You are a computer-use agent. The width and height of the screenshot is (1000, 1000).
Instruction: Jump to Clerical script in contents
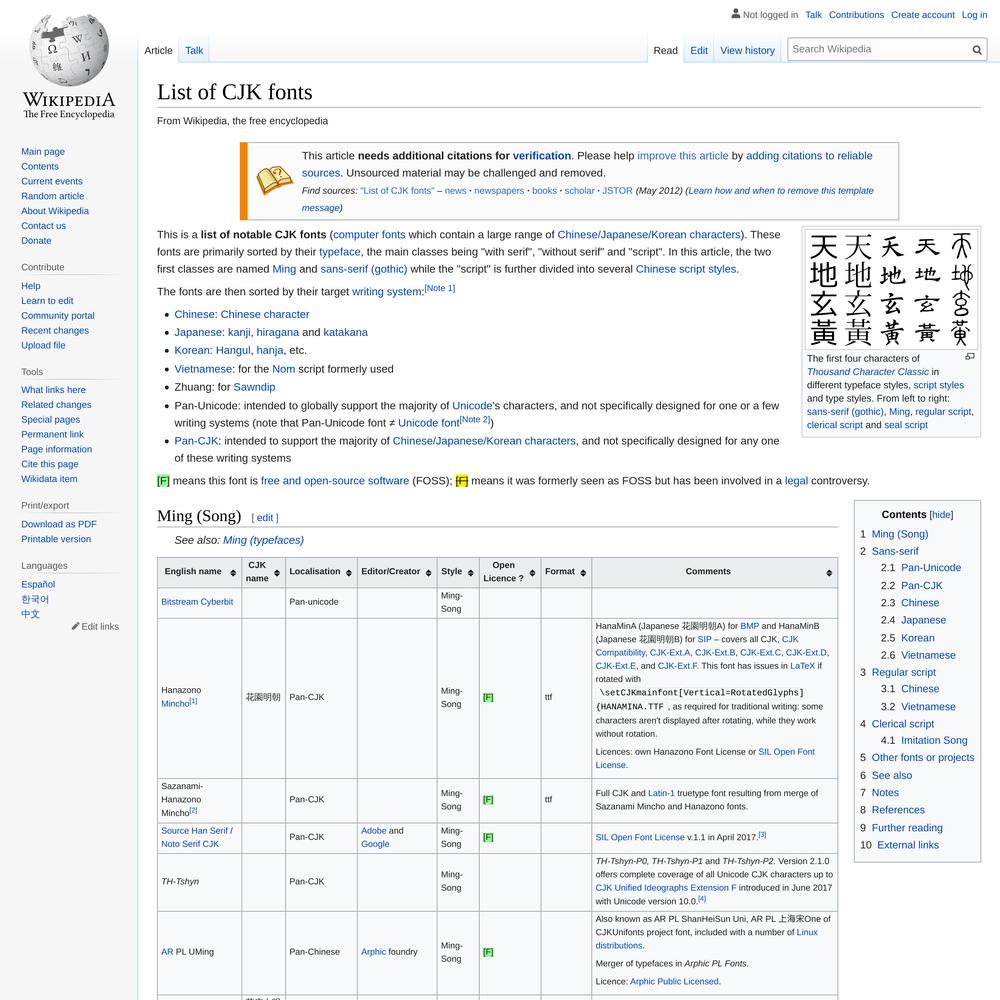click(x=902, y=724)
